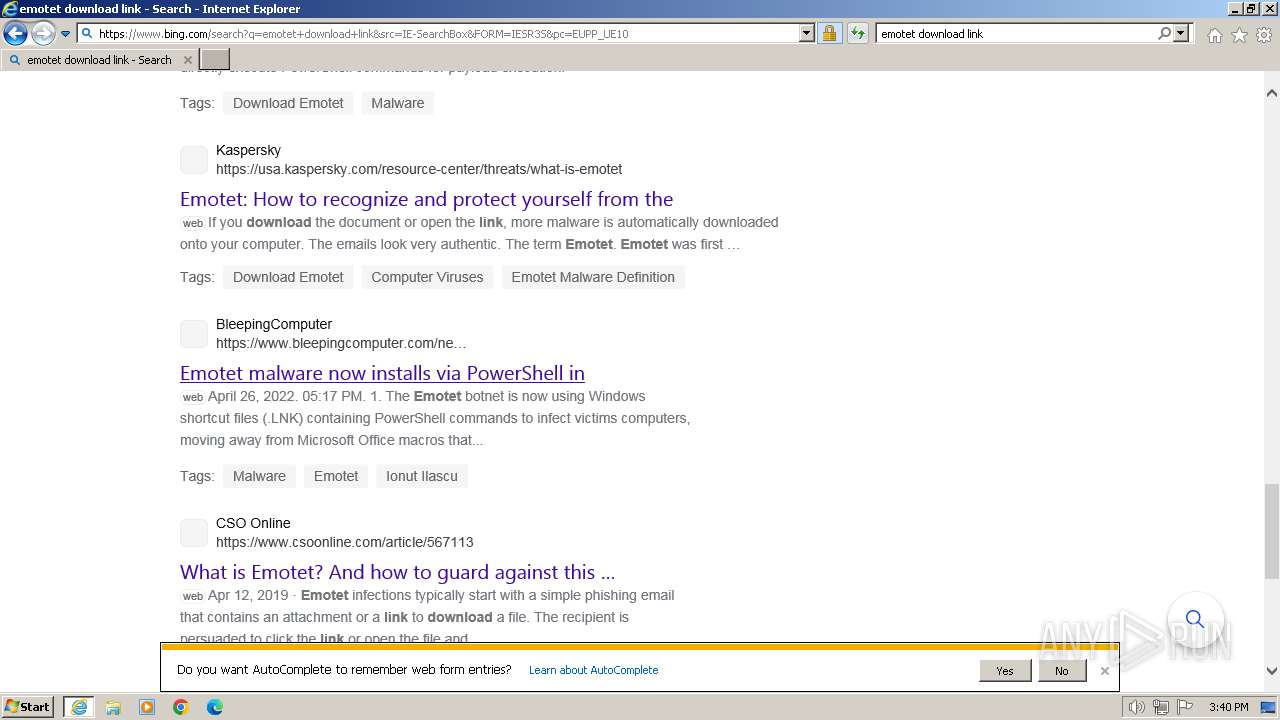Go forward with the browser Forward arrow
This screenshot has height=720, width=1280.
click(43, 34)
